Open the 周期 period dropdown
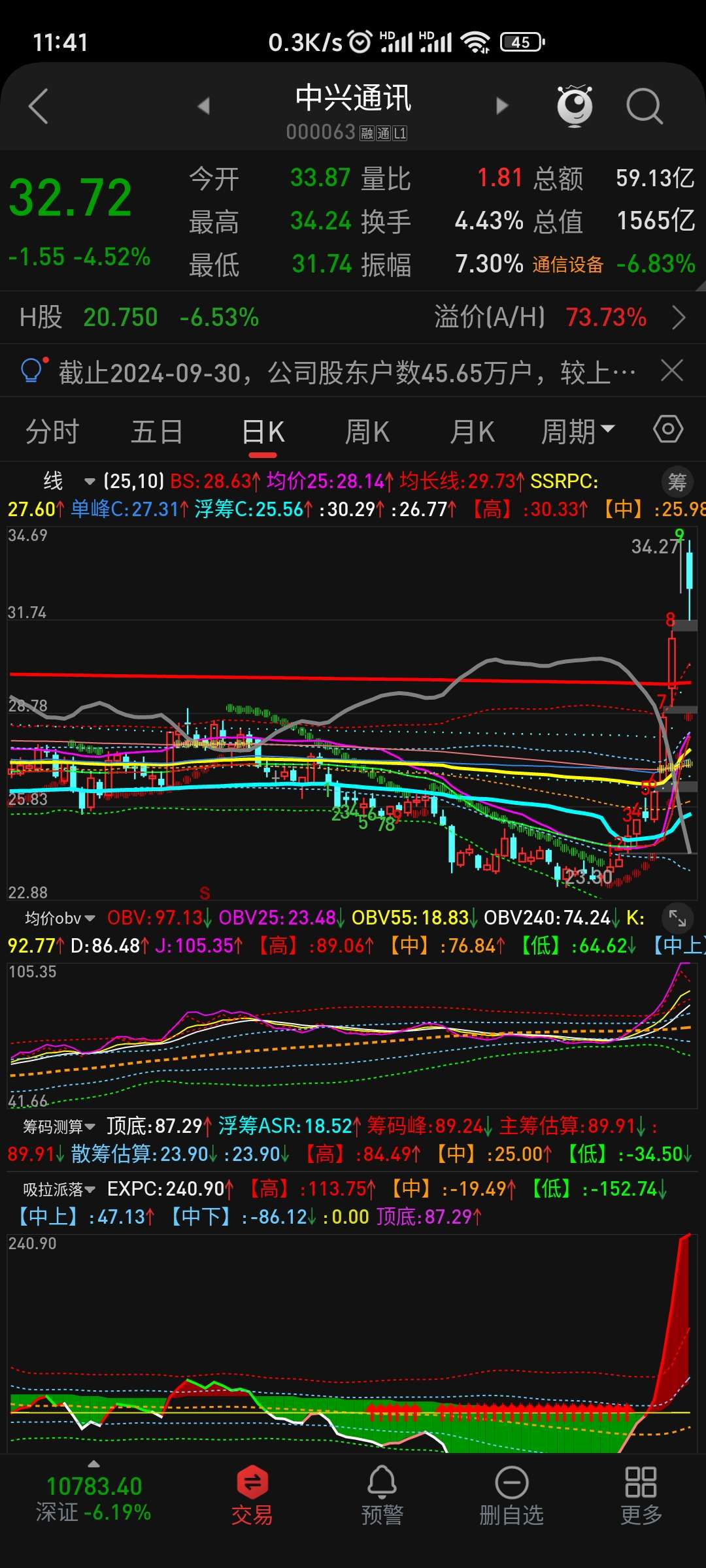The height and width of the screenshot is (1568, 706). pyautogui.click(x=578, y=432)
